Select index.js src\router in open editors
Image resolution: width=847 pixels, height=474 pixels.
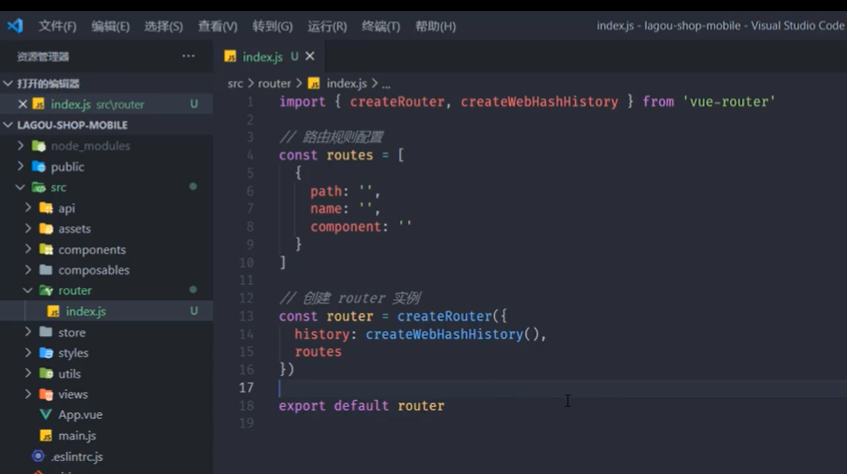[106, 104]
